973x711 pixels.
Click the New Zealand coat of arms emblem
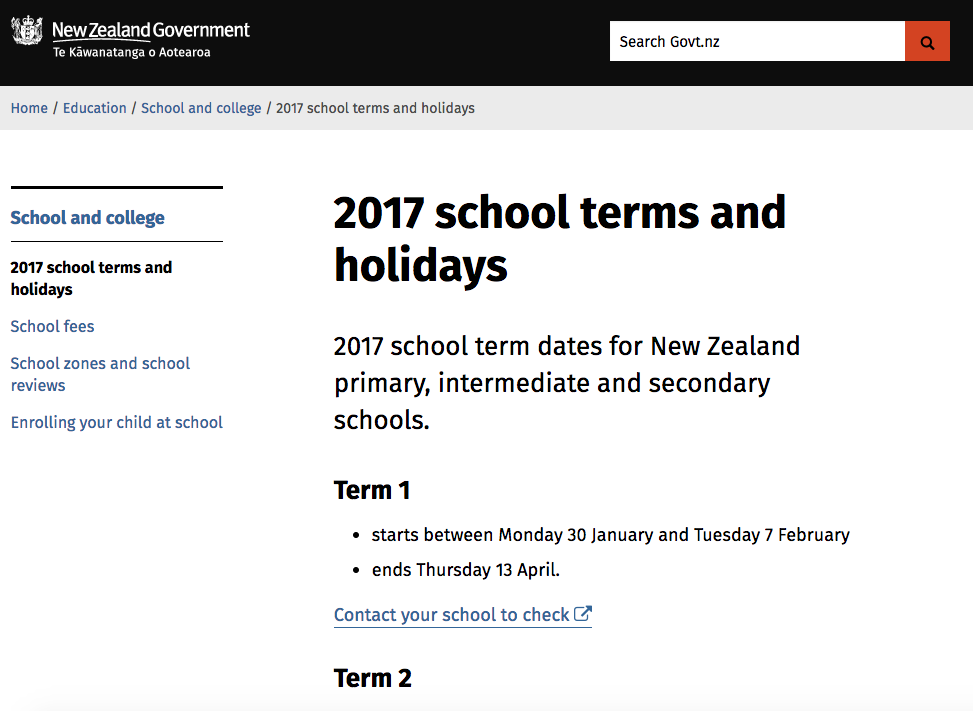[27, 29]
